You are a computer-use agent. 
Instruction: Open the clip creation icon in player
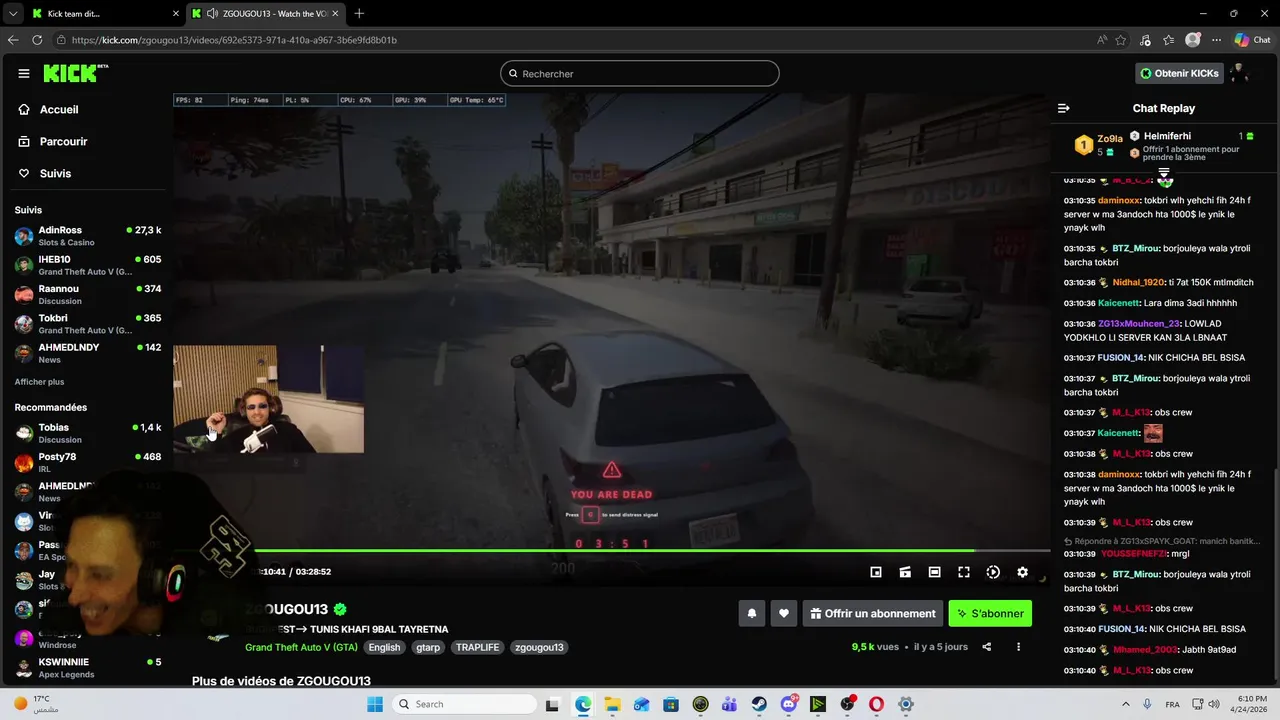(905, 572)
